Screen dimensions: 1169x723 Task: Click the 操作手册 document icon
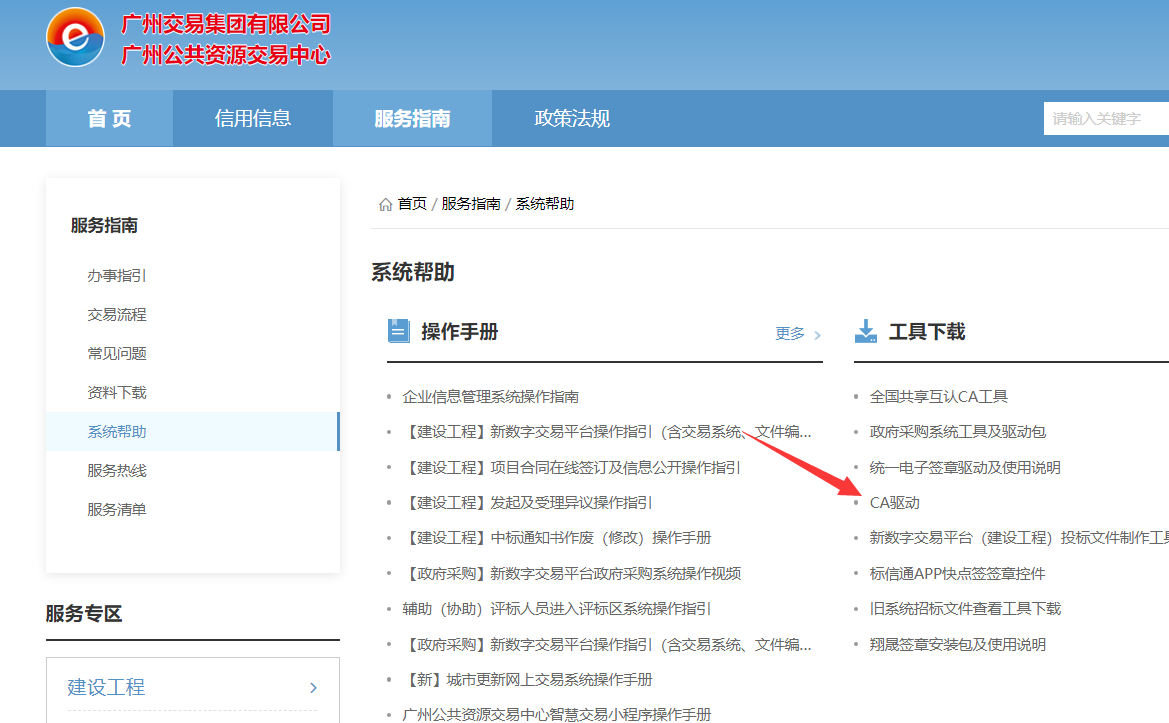399,331
